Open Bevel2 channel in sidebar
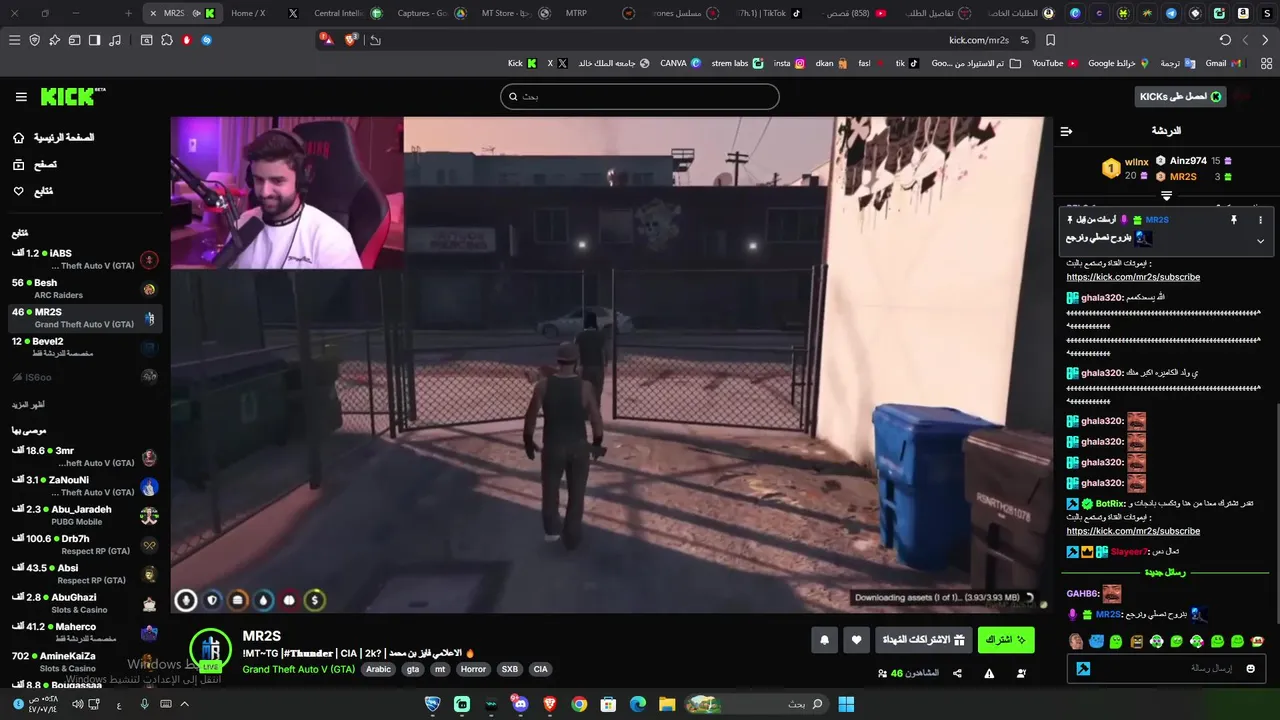 click(x=84, y=347)
